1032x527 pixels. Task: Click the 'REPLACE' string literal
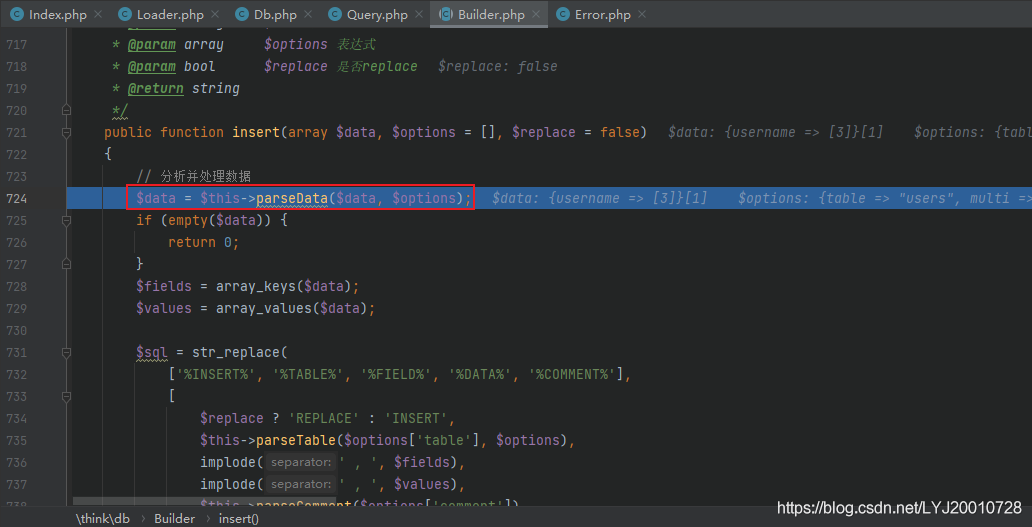click(x=323, y=418)
